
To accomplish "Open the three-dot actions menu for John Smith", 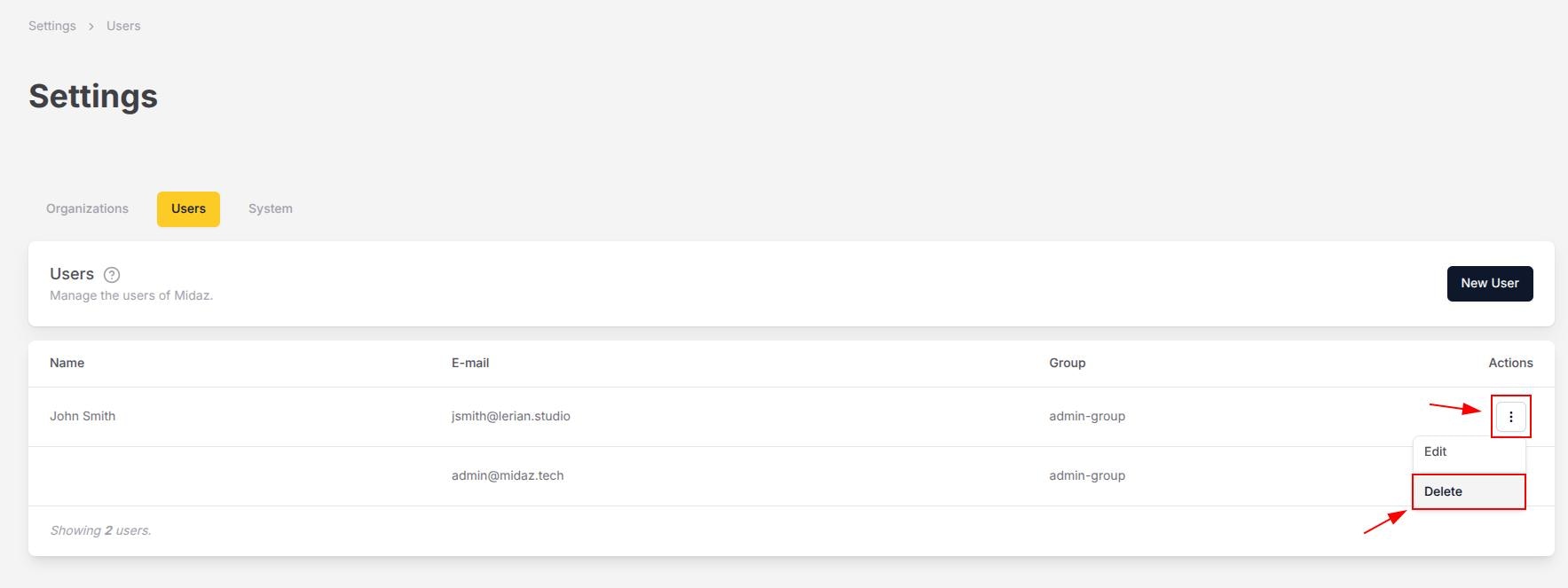I will tap(1510, 417).
